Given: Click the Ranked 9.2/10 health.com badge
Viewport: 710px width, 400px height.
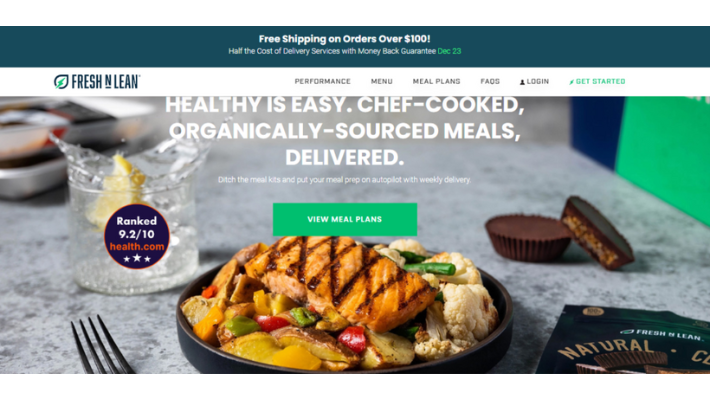Looking at the screenshot, I should [137, 236].
